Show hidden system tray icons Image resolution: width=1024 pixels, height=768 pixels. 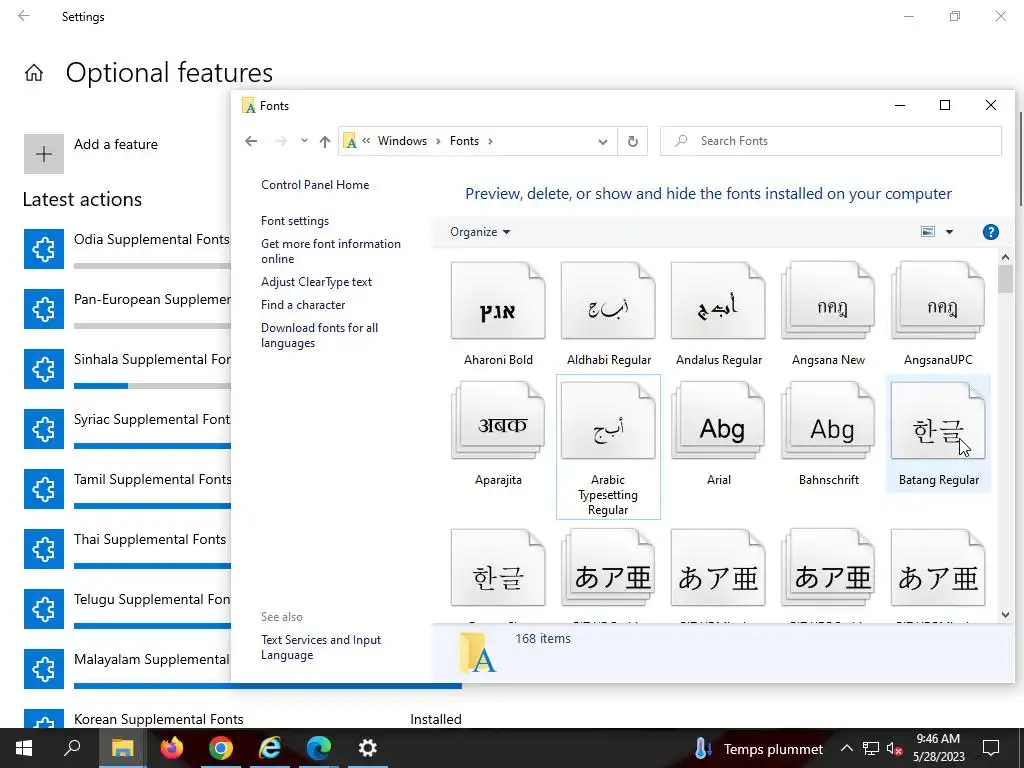click(x=846, y=748)
